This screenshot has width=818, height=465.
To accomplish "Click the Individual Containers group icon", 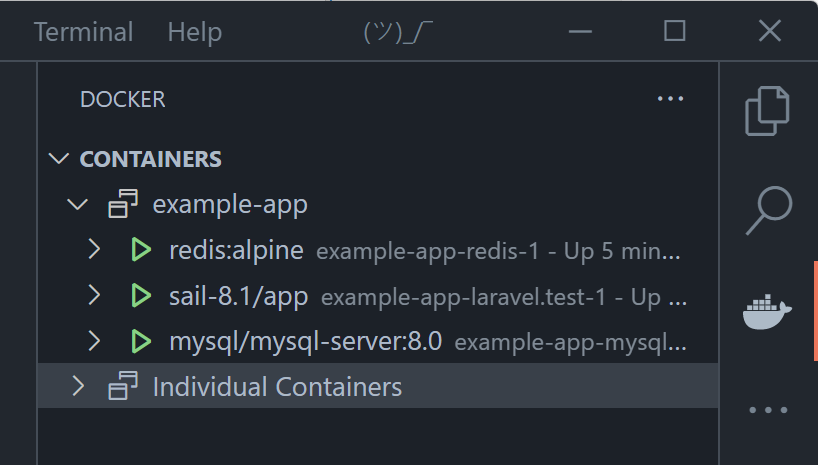I will click(x=123, y=387).
